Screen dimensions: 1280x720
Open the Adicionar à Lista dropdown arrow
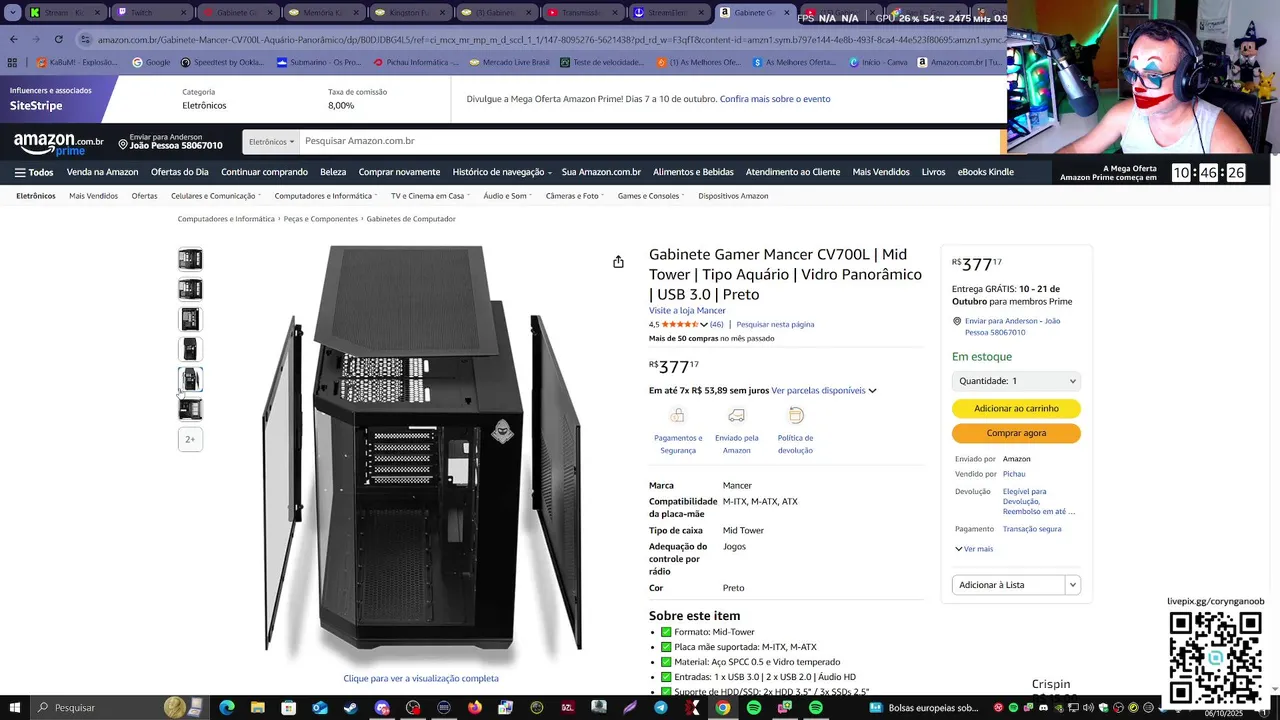[x=1072, y=585]
